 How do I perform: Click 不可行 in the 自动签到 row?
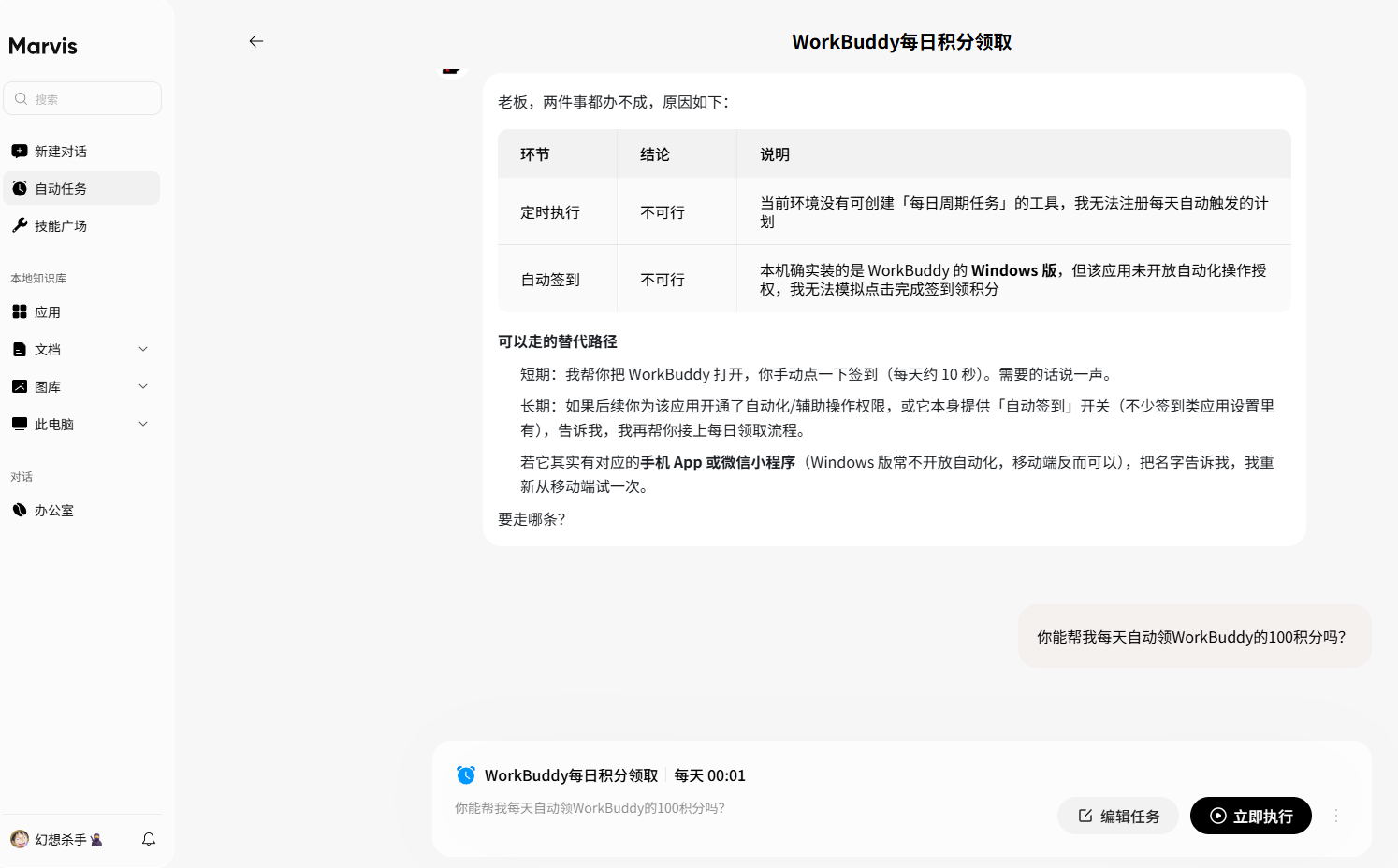[x=663, y=280]
